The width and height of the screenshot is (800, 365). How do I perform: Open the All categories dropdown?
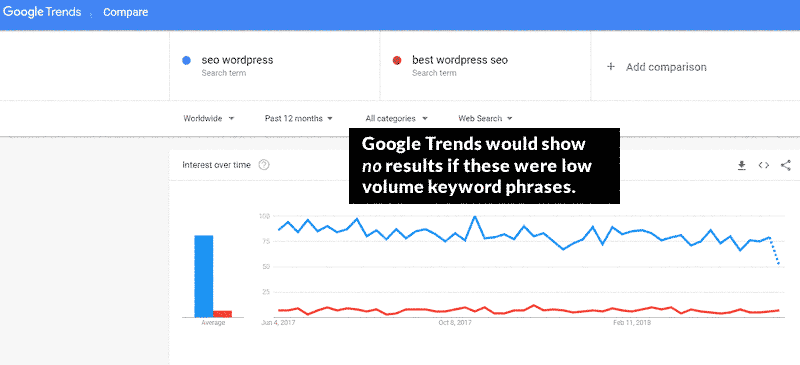tap(396, 118)
